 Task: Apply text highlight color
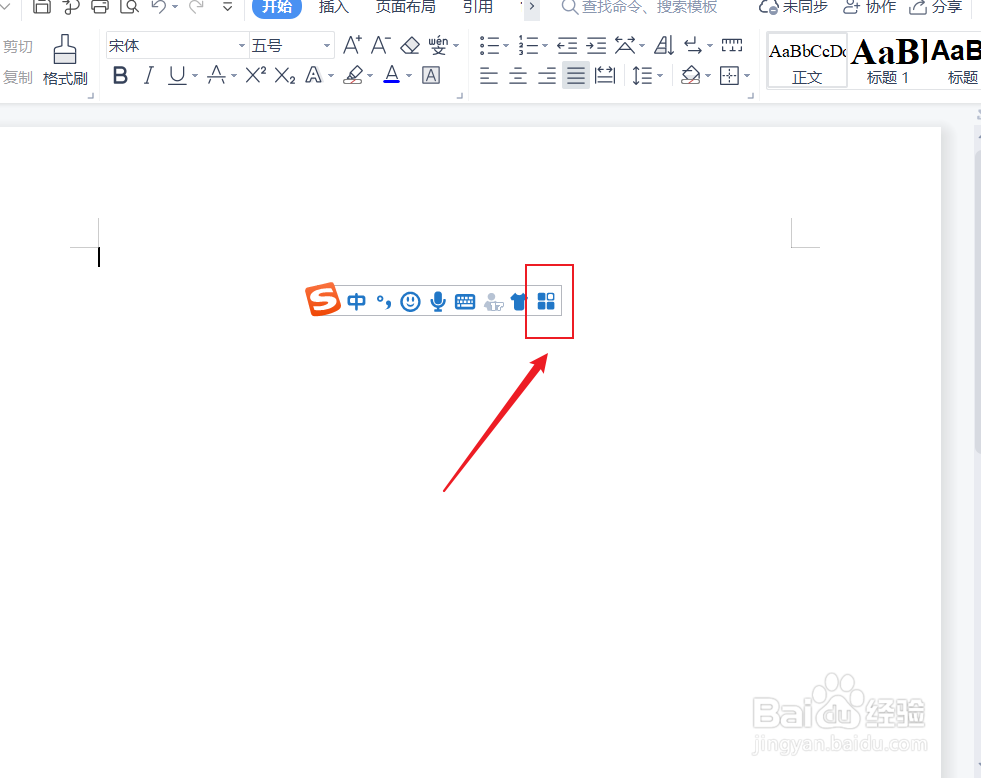pyautogui.click(x=353, y=76)
